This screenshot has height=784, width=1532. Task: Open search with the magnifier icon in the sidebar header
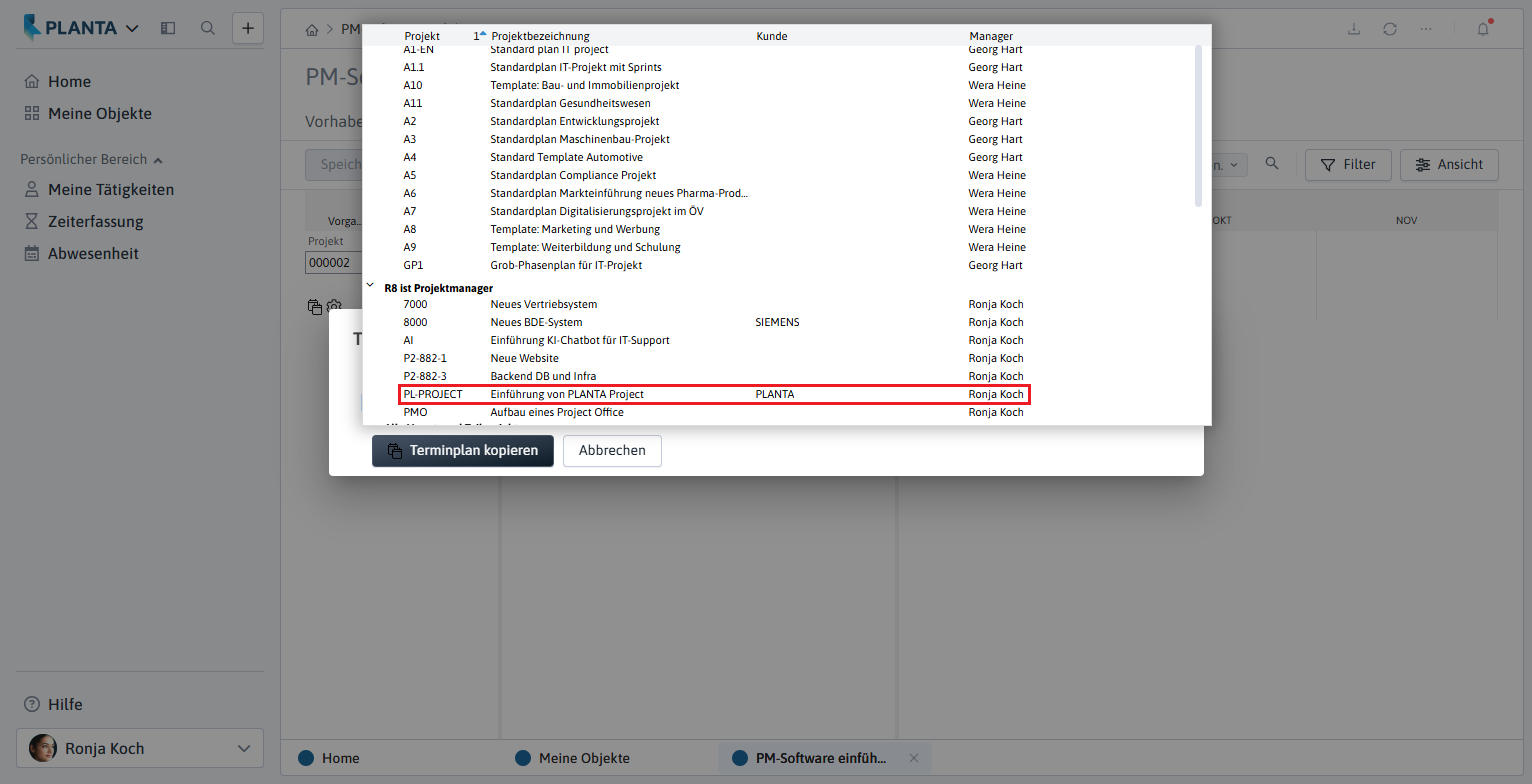click(x=208, y=28)
